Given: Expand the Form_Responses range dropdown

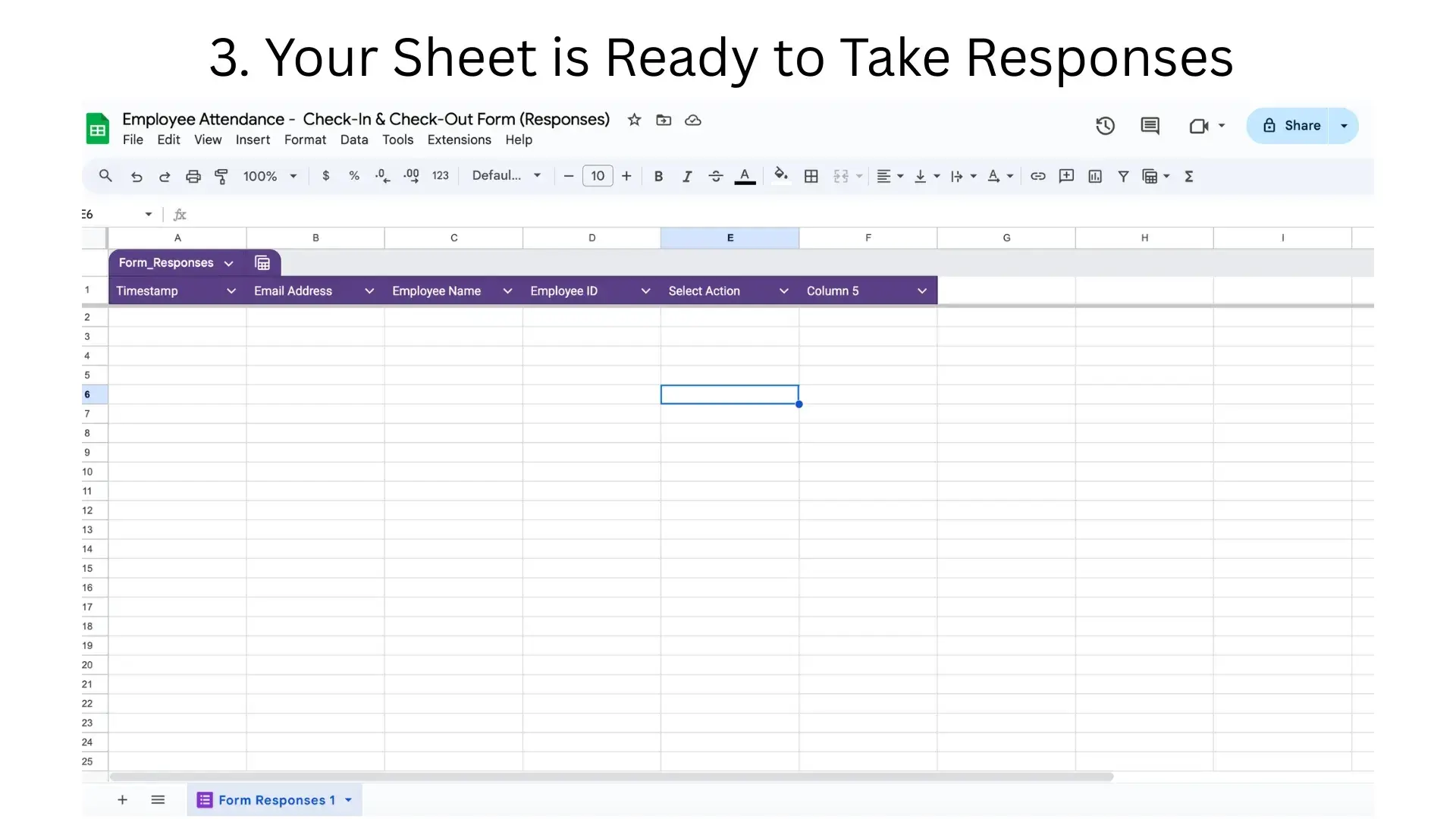Looking at the screenshot, I should tap(229, 263).
